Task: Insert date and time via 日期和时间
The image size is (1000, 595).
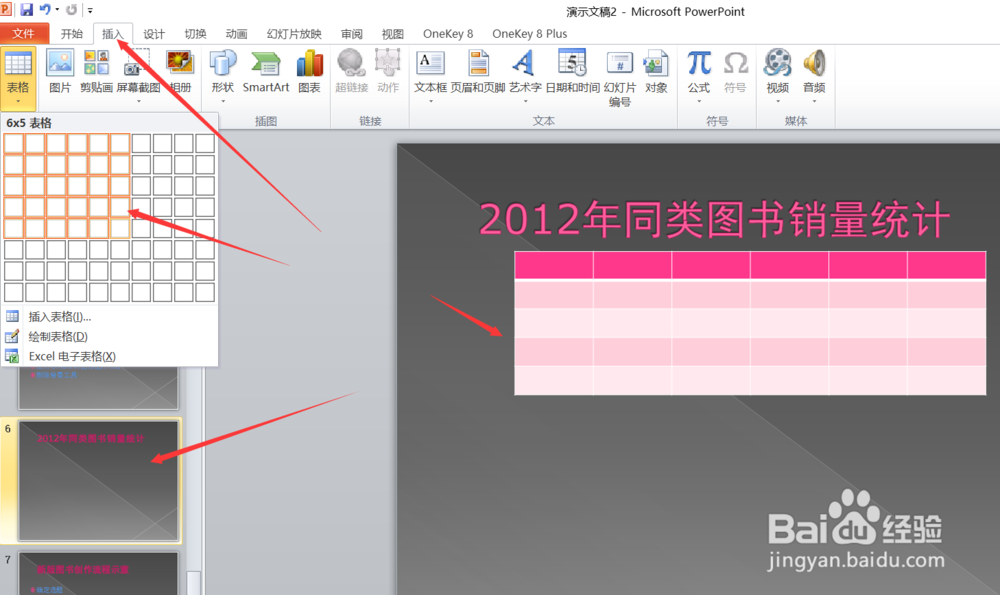Action: [571, 70]
